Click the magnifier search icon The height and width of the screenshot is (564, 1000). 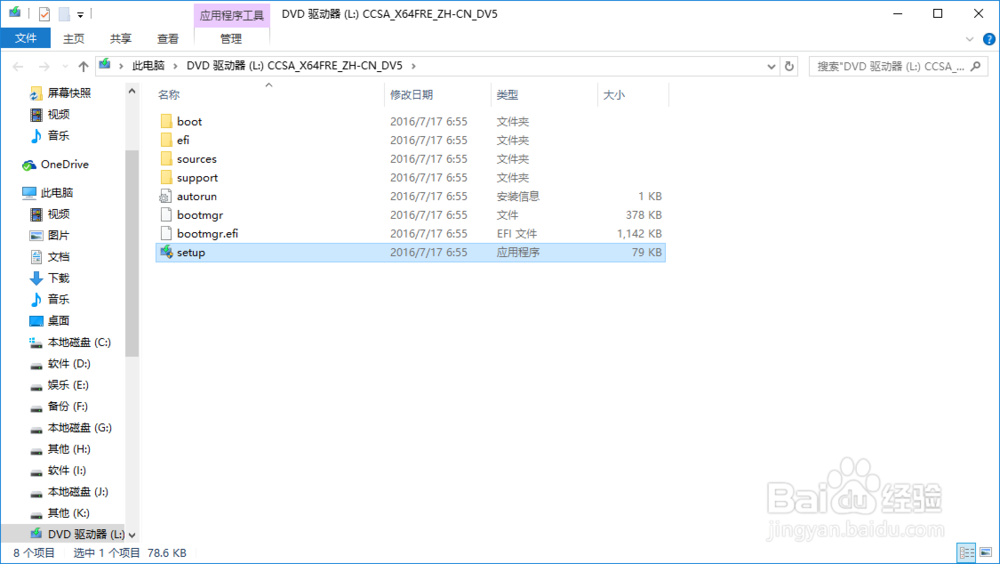point(976,66)
